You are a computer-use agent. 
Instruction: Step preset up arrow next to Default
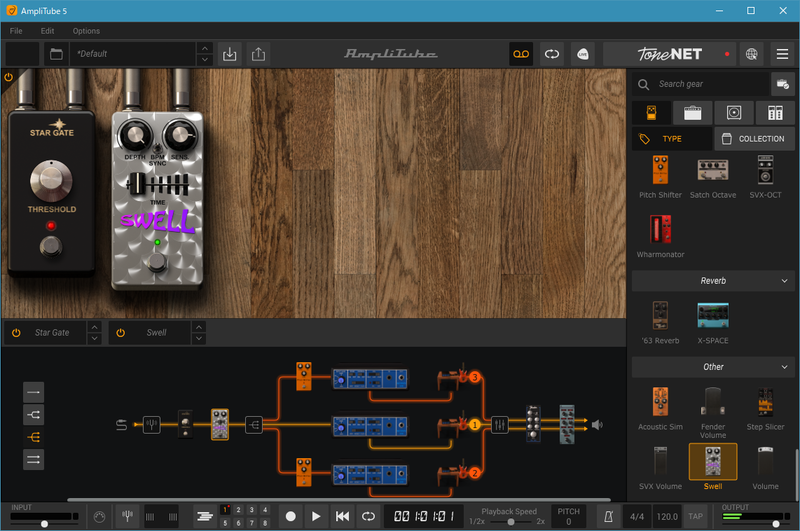pyautogui.click(x=205, y=48)
